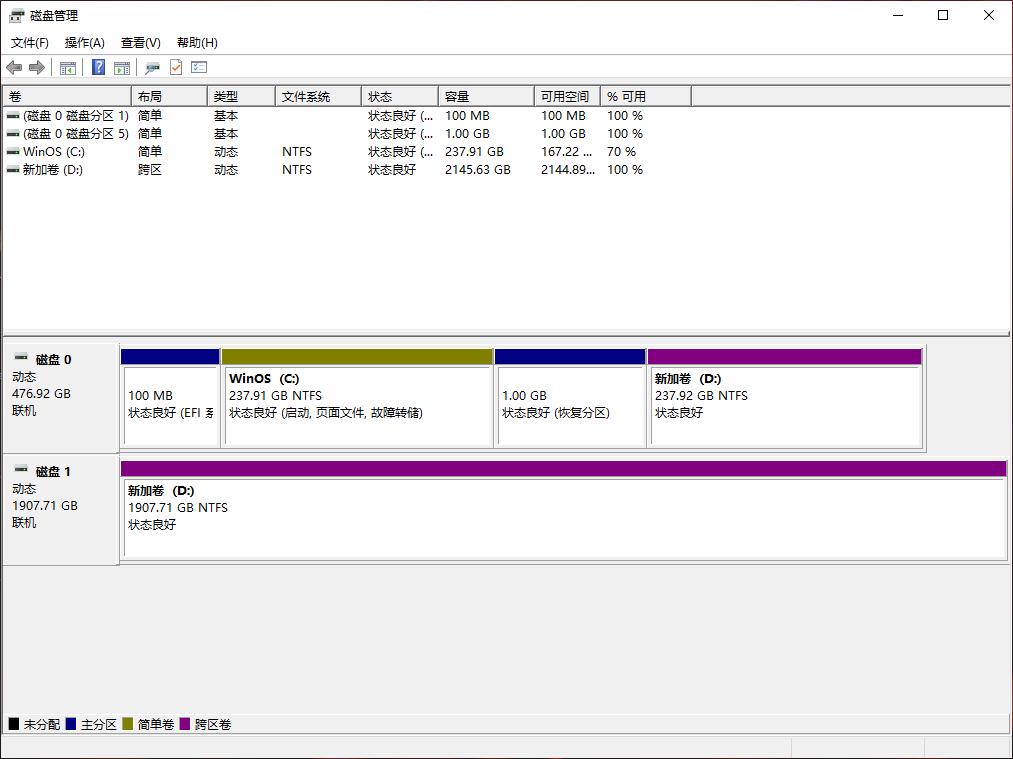
Task: Click the rightmost list-style toolbar icon
Action: 198,67
